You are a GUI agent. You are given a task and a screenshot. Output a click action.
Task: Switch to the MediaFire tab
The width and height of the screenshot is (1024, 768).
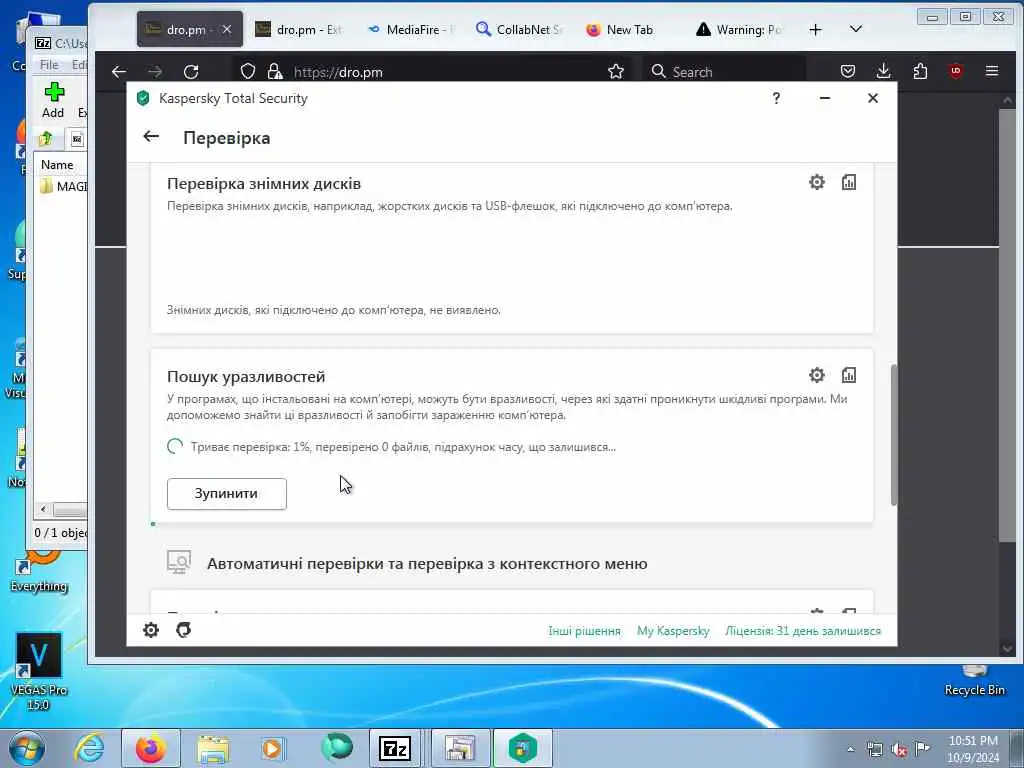[x=410, y=29]
